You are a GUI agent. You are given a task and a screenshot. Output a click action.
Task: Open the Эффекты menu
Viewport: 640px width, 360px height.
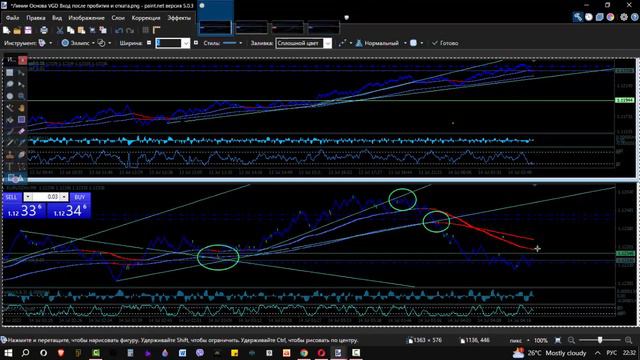click(179, 18)
